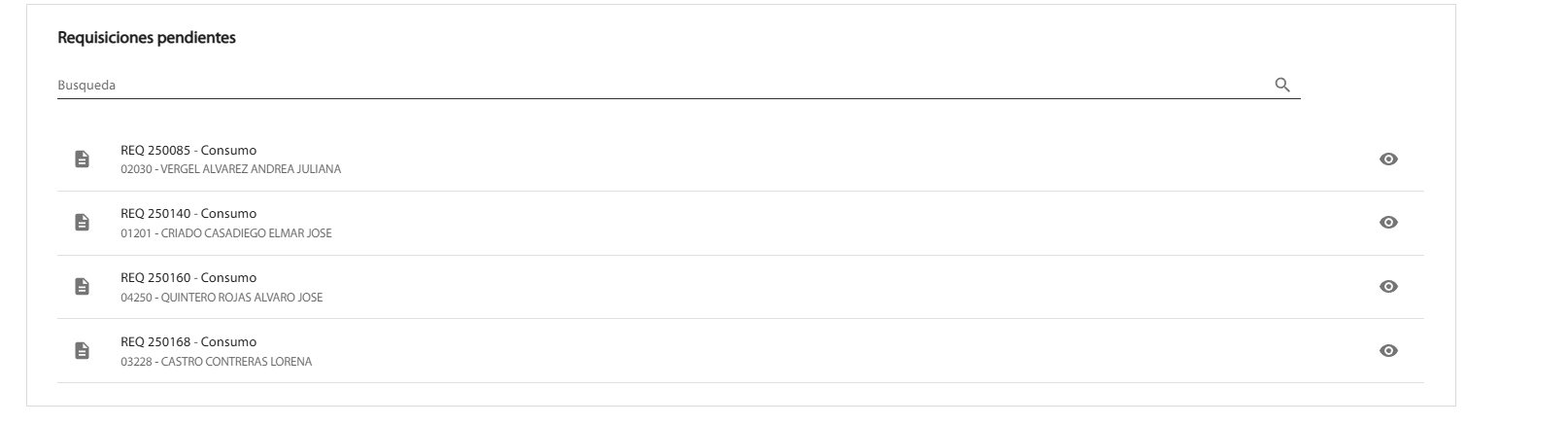1568x425 pixels.
Task: Click the Requisiciones pendientes heading
Action: [147, 39]
